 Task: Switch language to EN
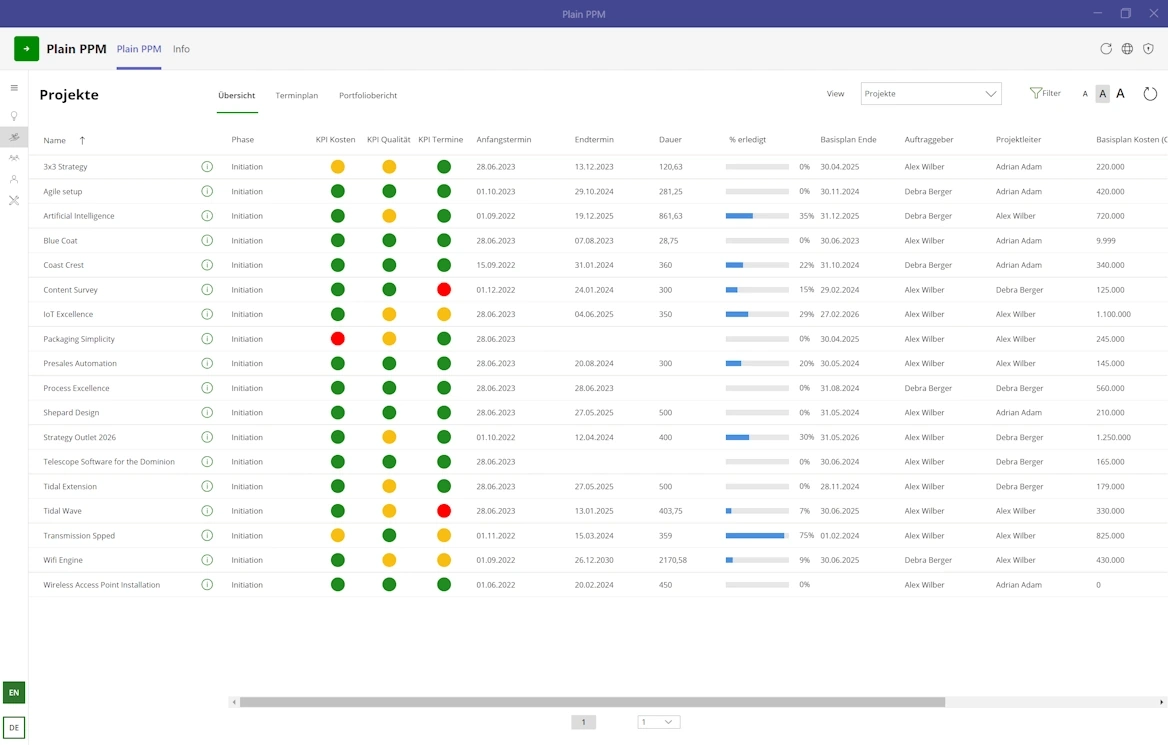(x=14, y=692)
